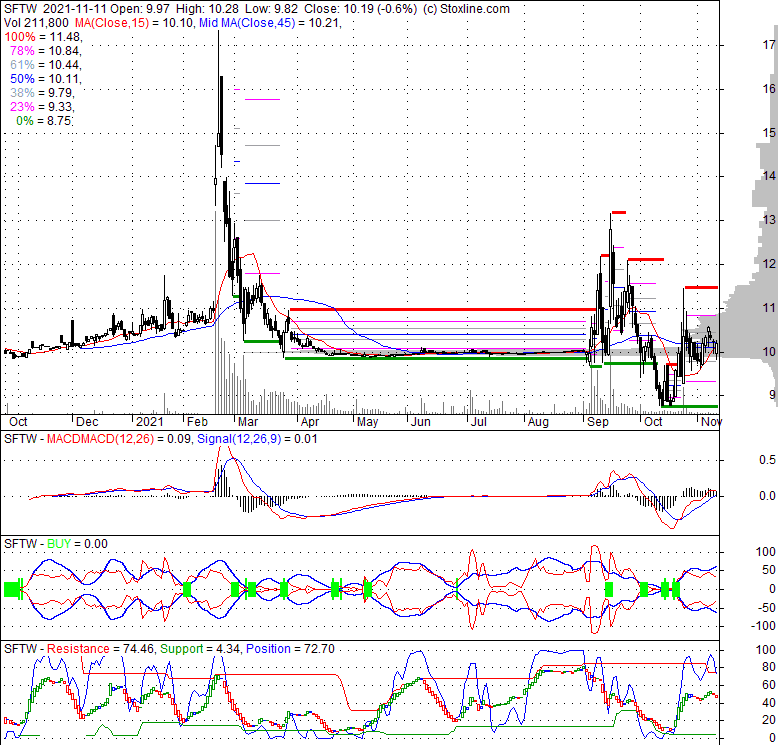Open the (c) Stoxline.com credit text

pos(466,9)
